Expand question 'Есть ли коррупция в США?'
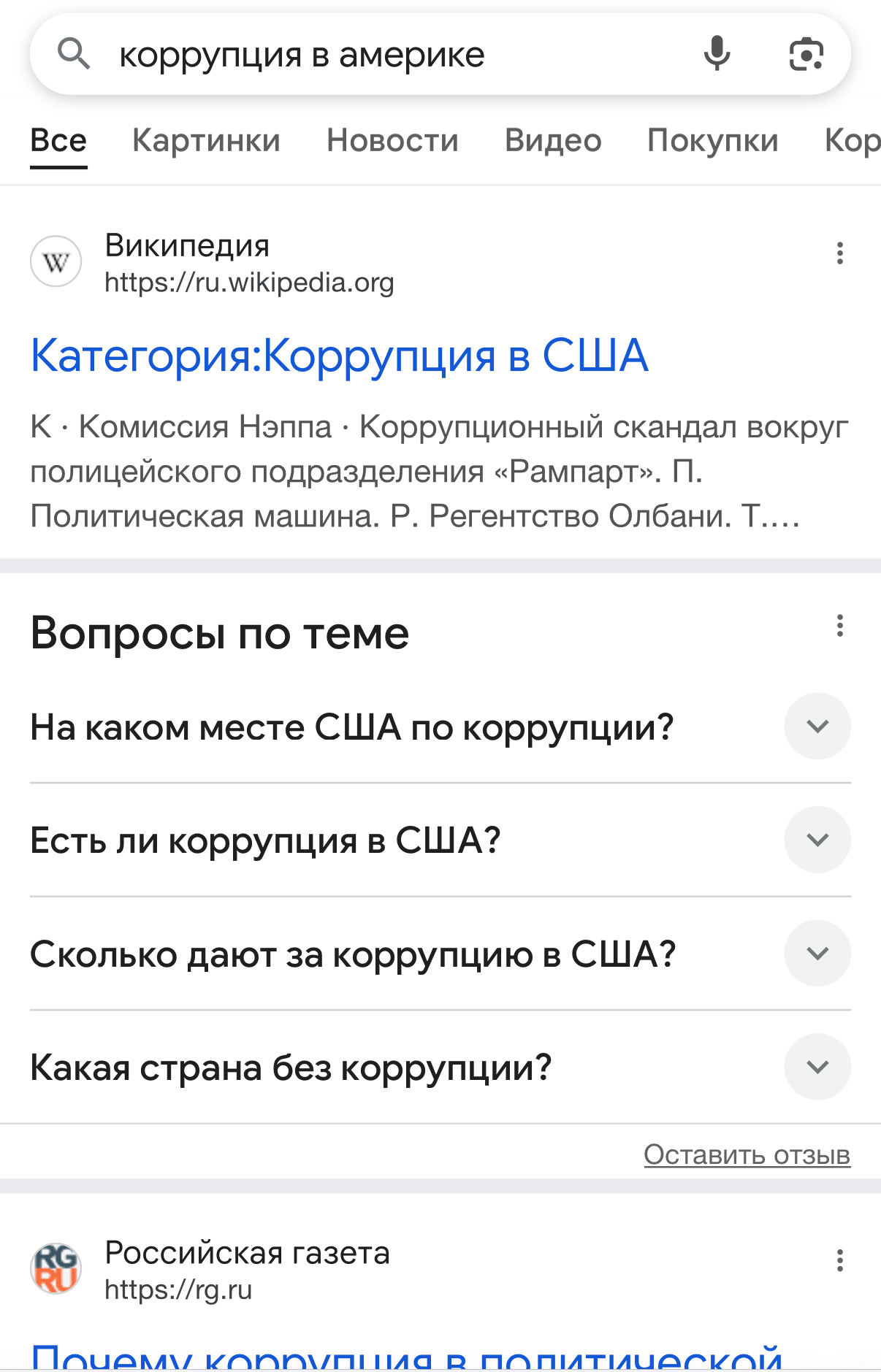Viewport: 881px width, 1372px height. tap(817, 840)
